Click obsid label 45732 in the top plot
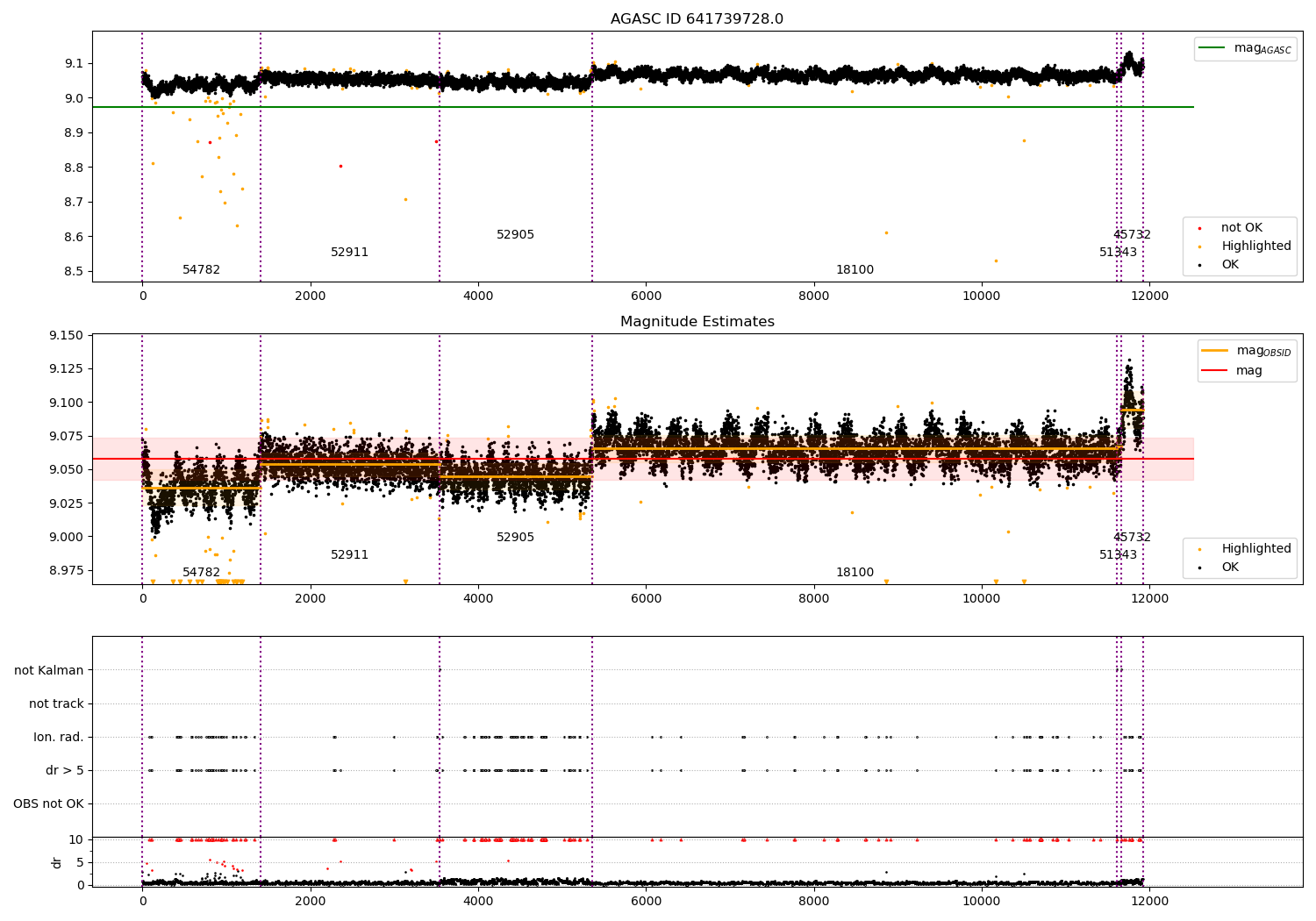The width and height of the screenshot is (1316, 921). (1132, 235)
